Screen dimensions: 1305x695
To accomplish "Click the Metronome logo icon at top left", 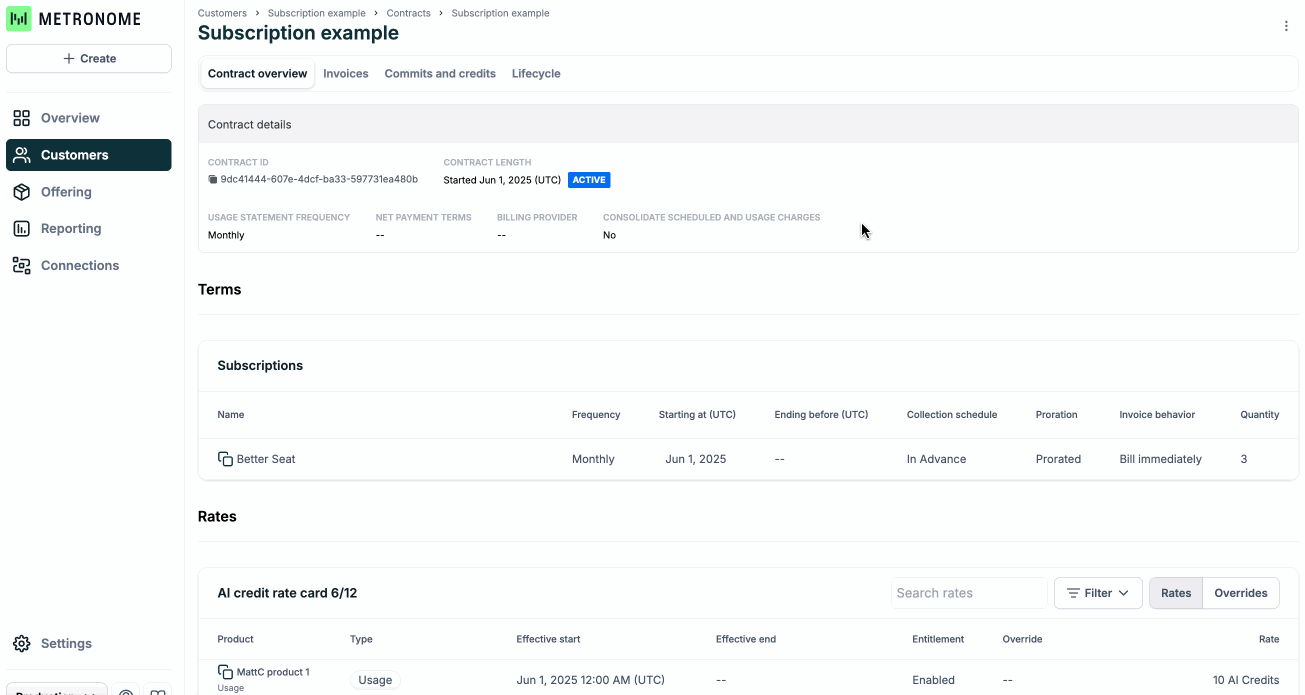I will pyautogui.click(x=17, y=18).
